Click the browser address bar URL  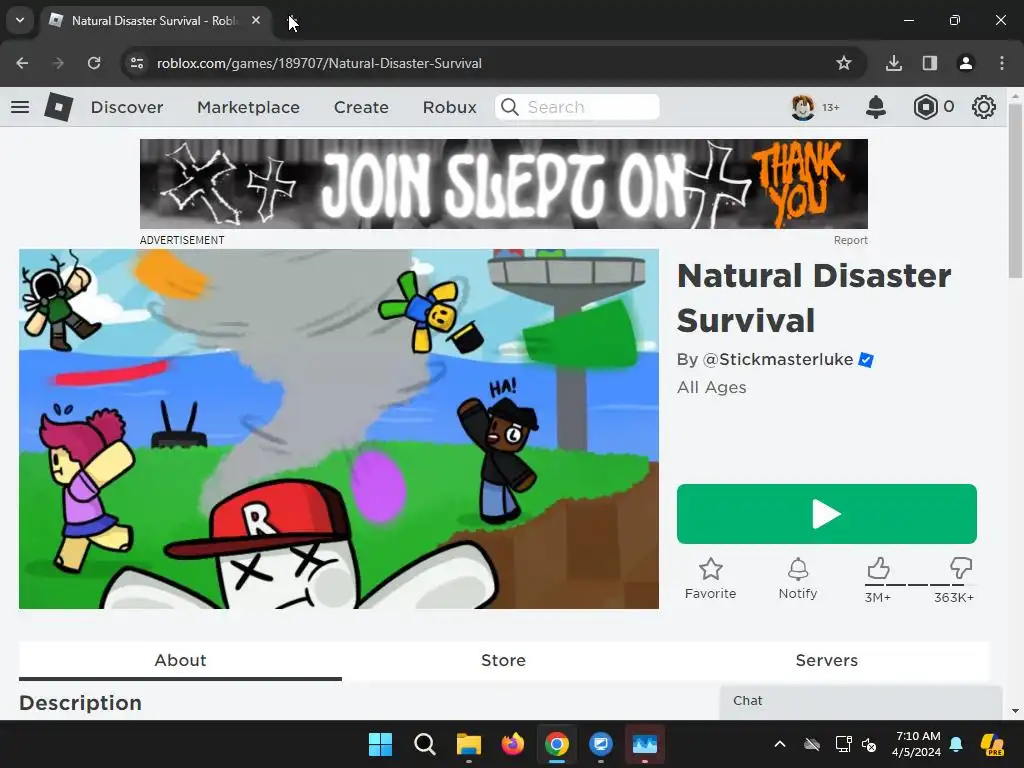coord(319,63)
